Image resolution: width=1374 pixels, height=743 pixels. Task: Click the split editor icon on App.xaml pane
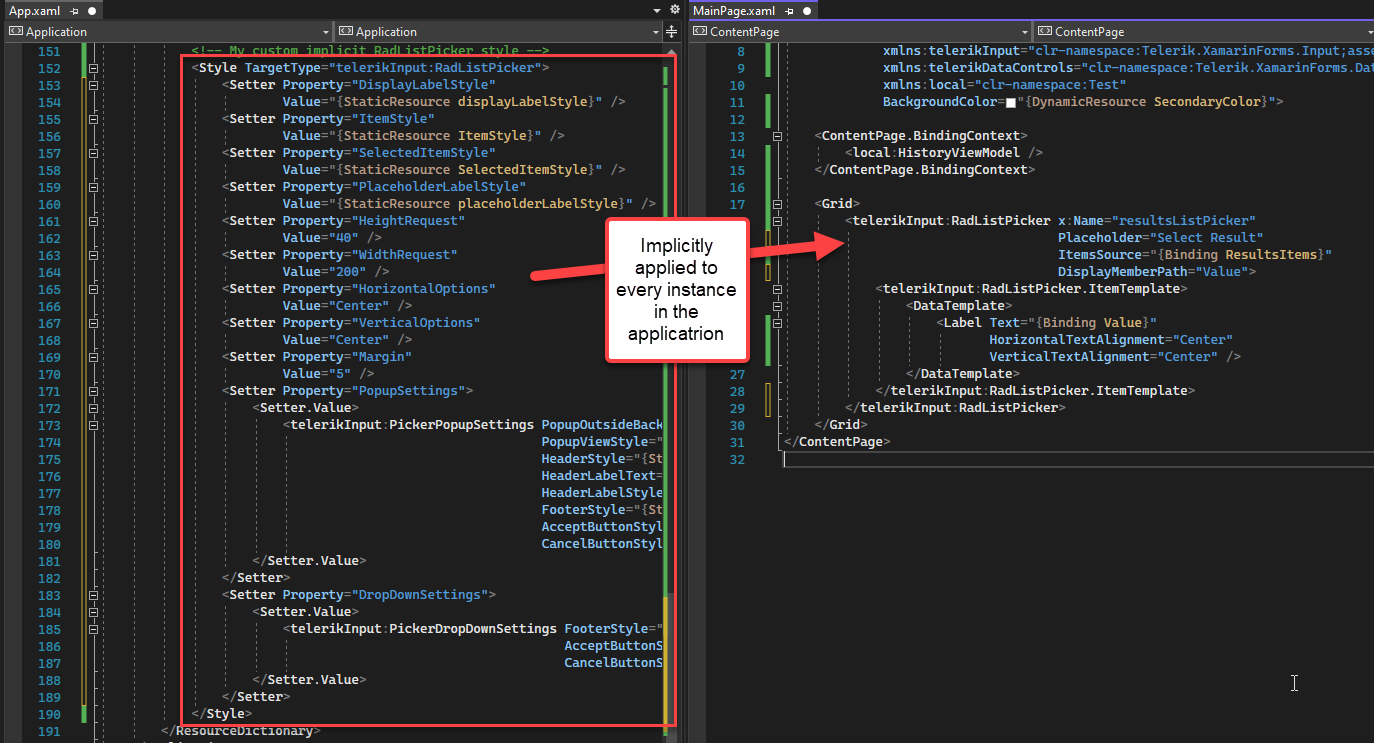672,31
